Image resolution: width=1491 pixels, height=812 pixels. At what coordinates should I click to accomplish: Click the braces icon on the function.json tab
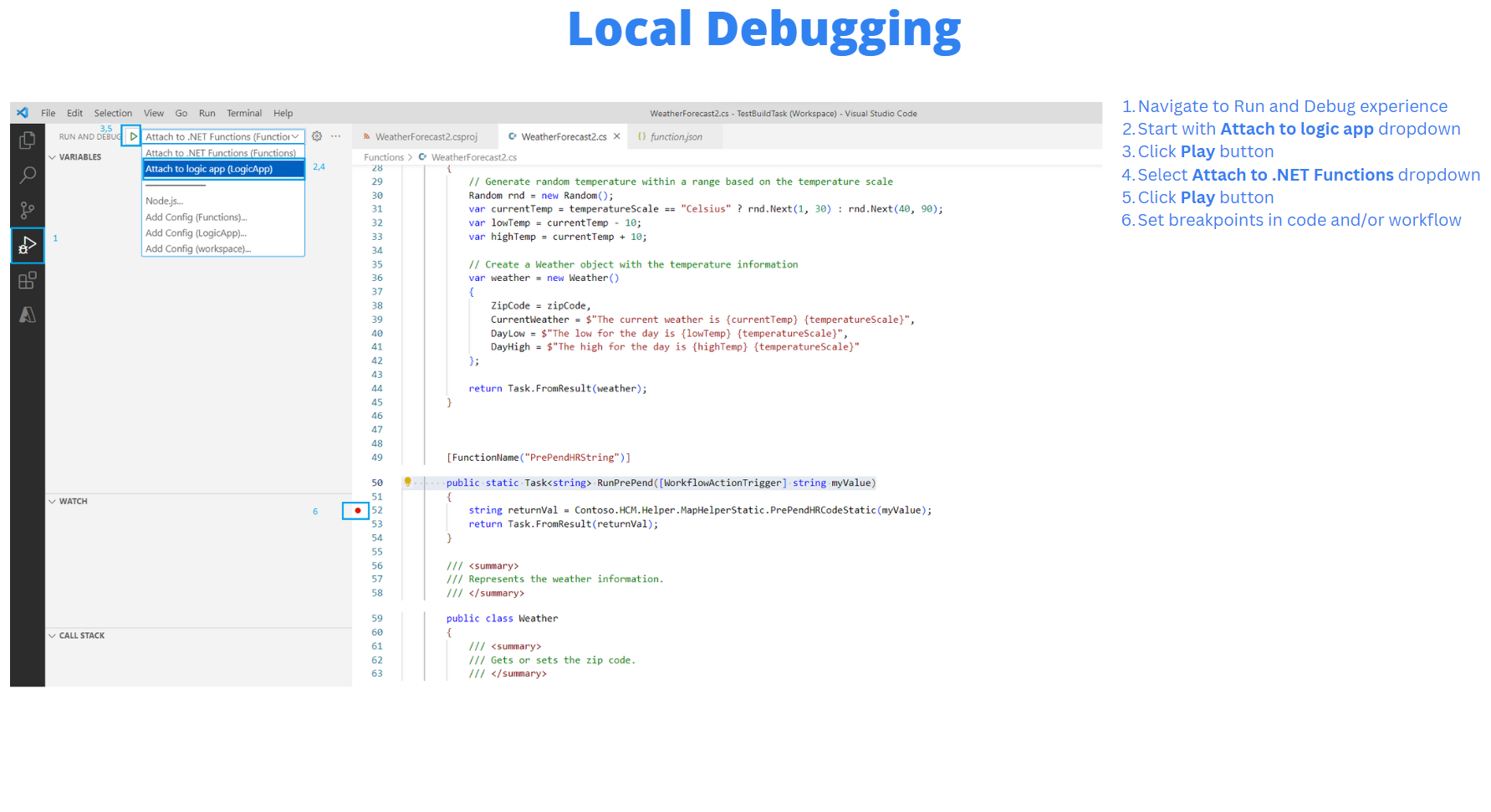642,136
